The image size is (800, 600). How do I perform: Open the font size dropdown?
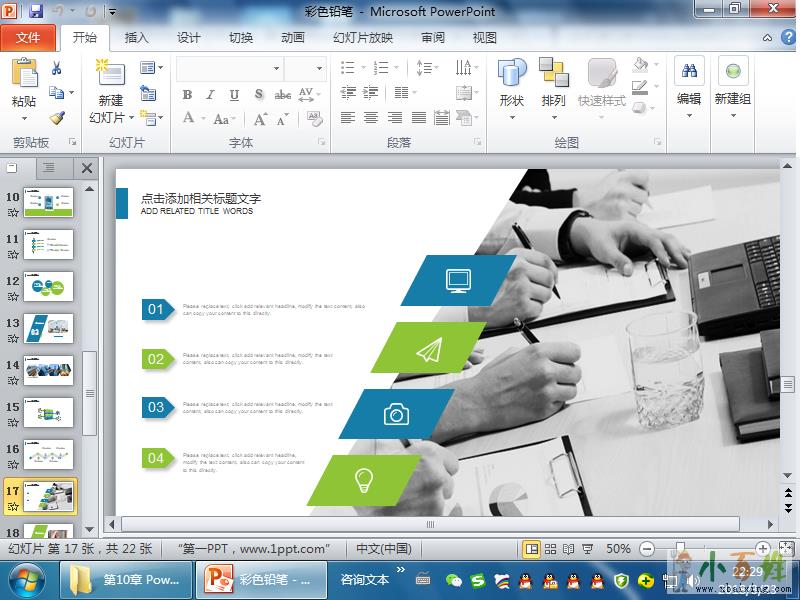[x=320, y=68]
